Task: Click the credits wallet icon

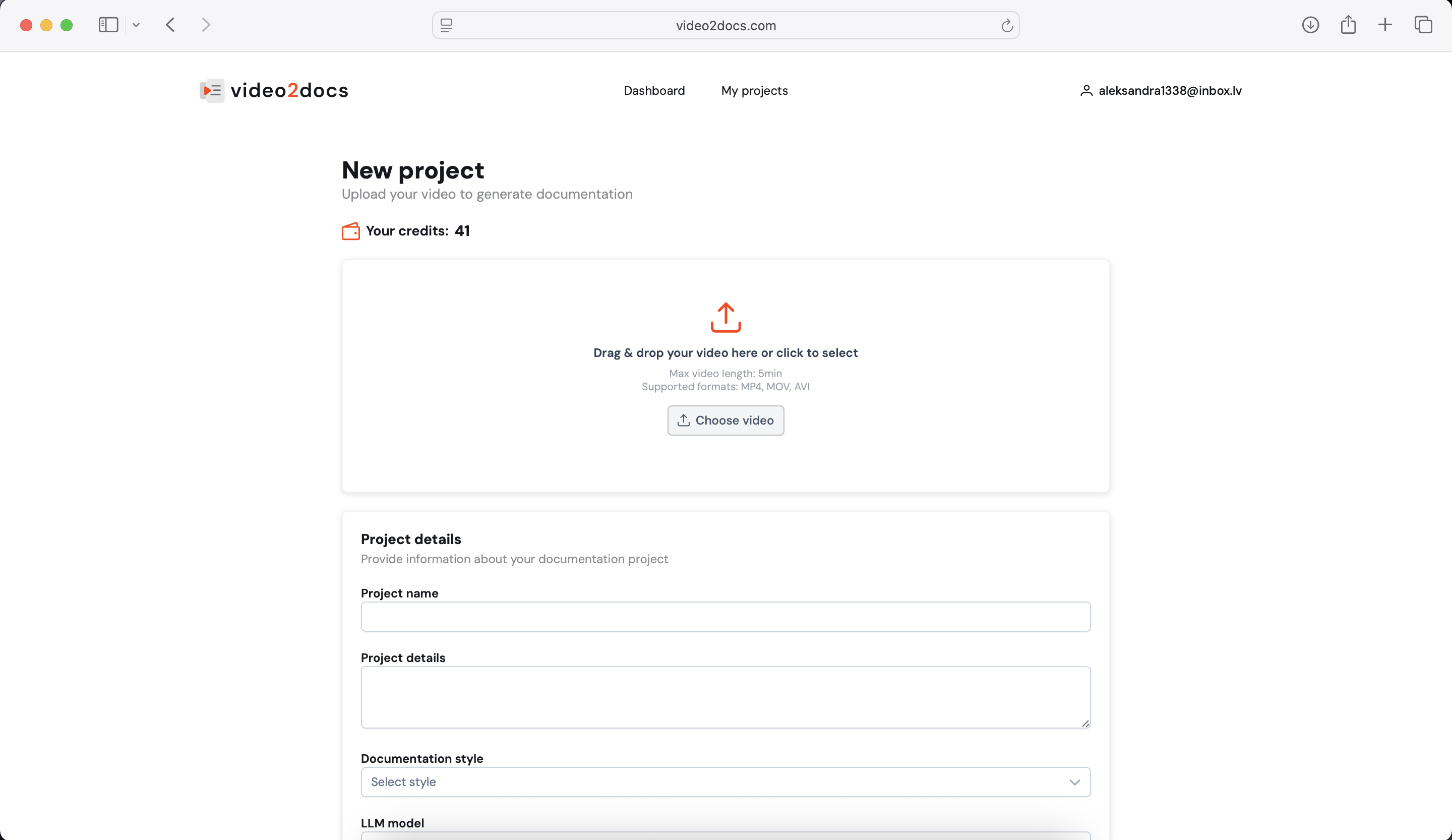Action: (x=351, y=231)
